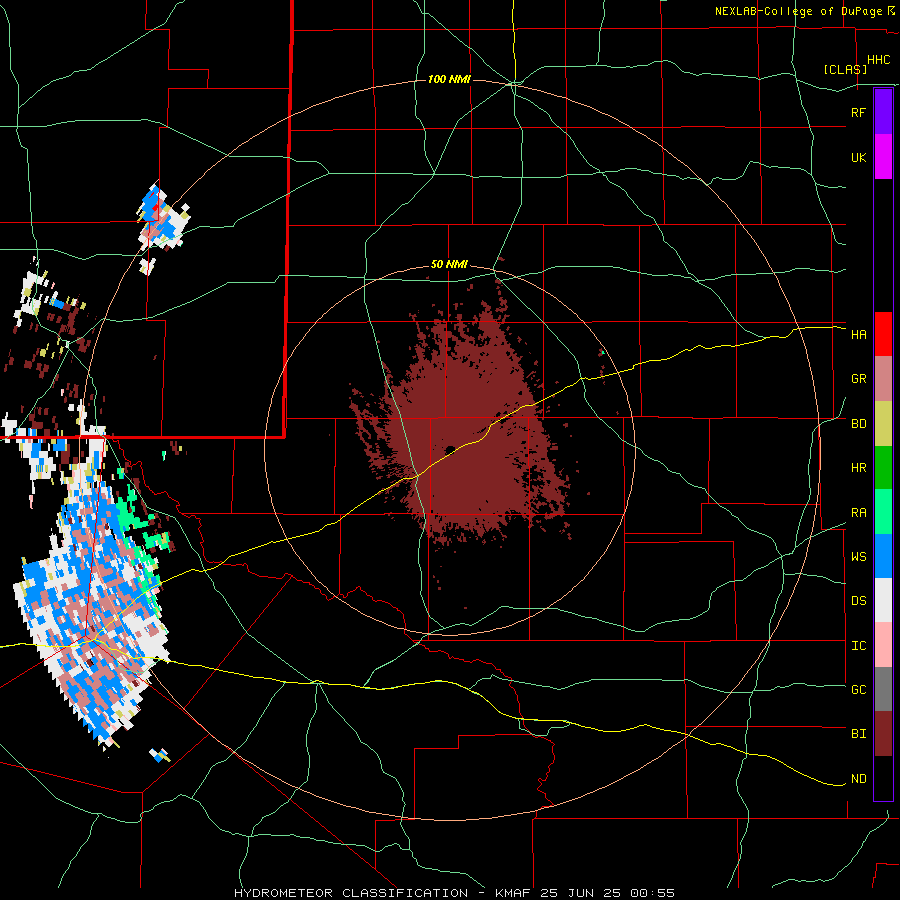Select the BI brown legend swatch
The image size is (900, 900).
coord(883,734)
